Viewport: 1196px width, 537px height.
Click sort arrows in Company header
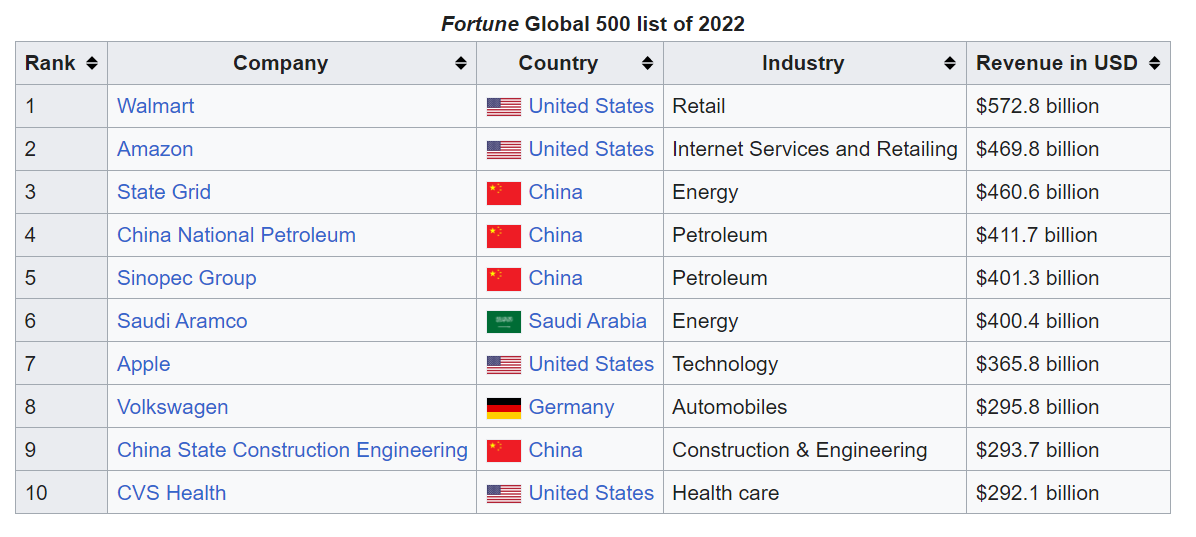pyautogui.click(x=461, y=63)
